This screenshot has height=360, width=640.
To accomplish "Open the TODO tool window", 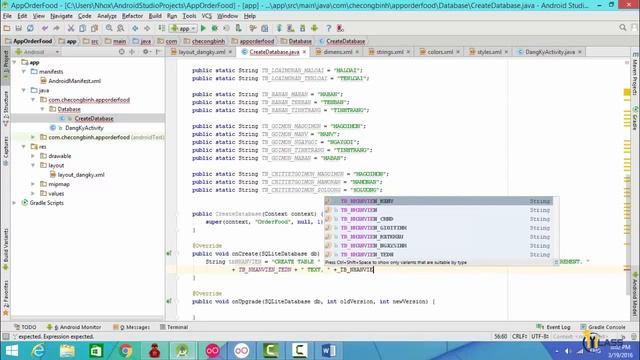I will [25, 327].
